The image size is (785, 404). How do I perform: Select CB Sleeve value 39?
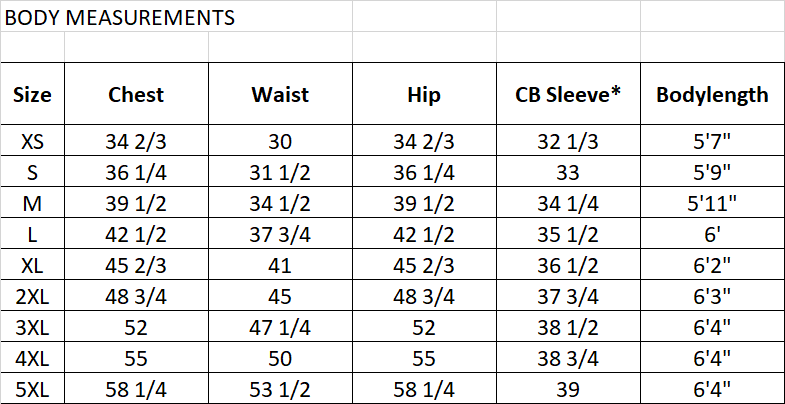pyautogui.click(x=568, y=388)
